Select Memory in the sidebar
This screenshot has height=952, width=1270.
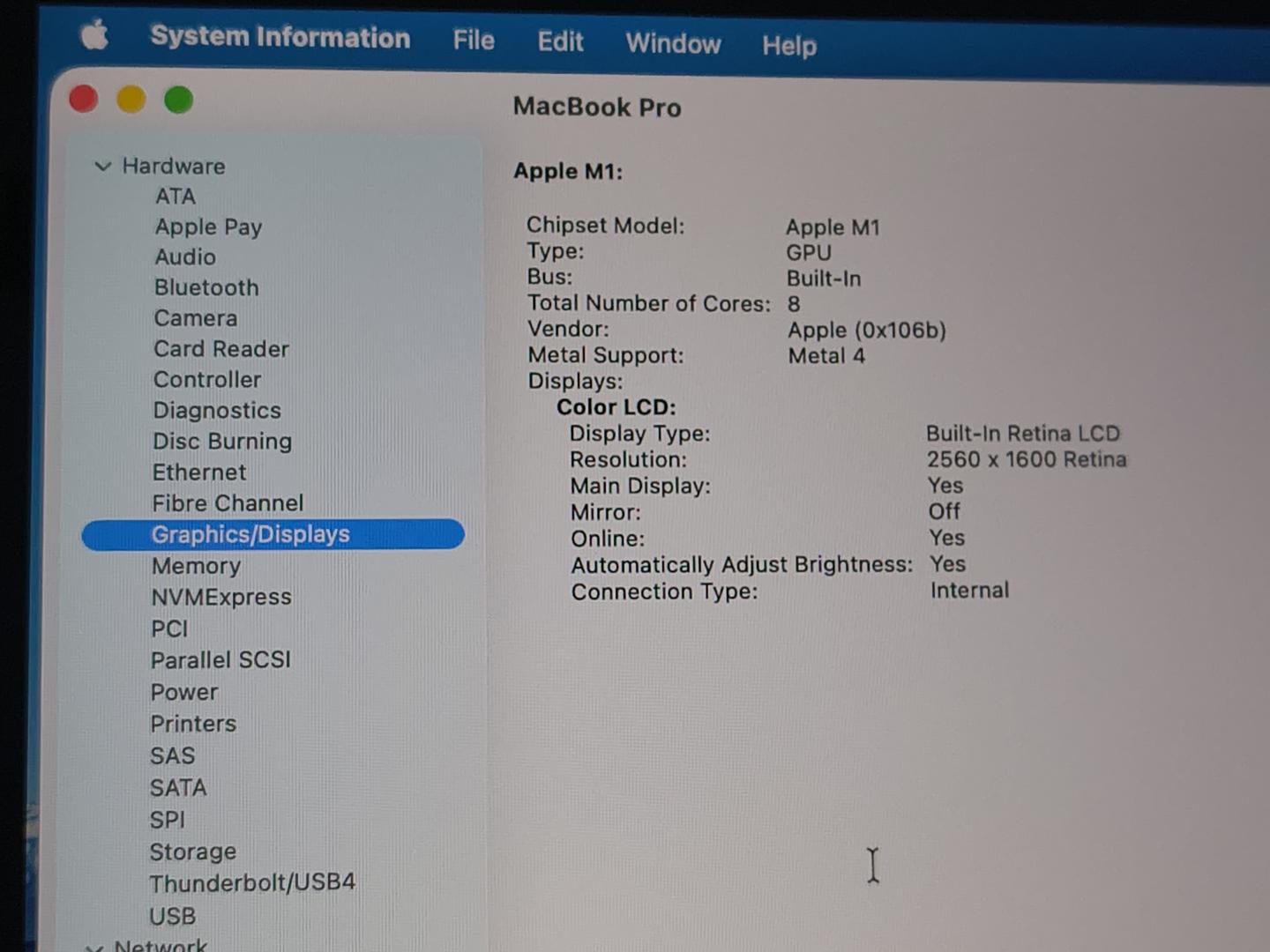pos(196,566)
